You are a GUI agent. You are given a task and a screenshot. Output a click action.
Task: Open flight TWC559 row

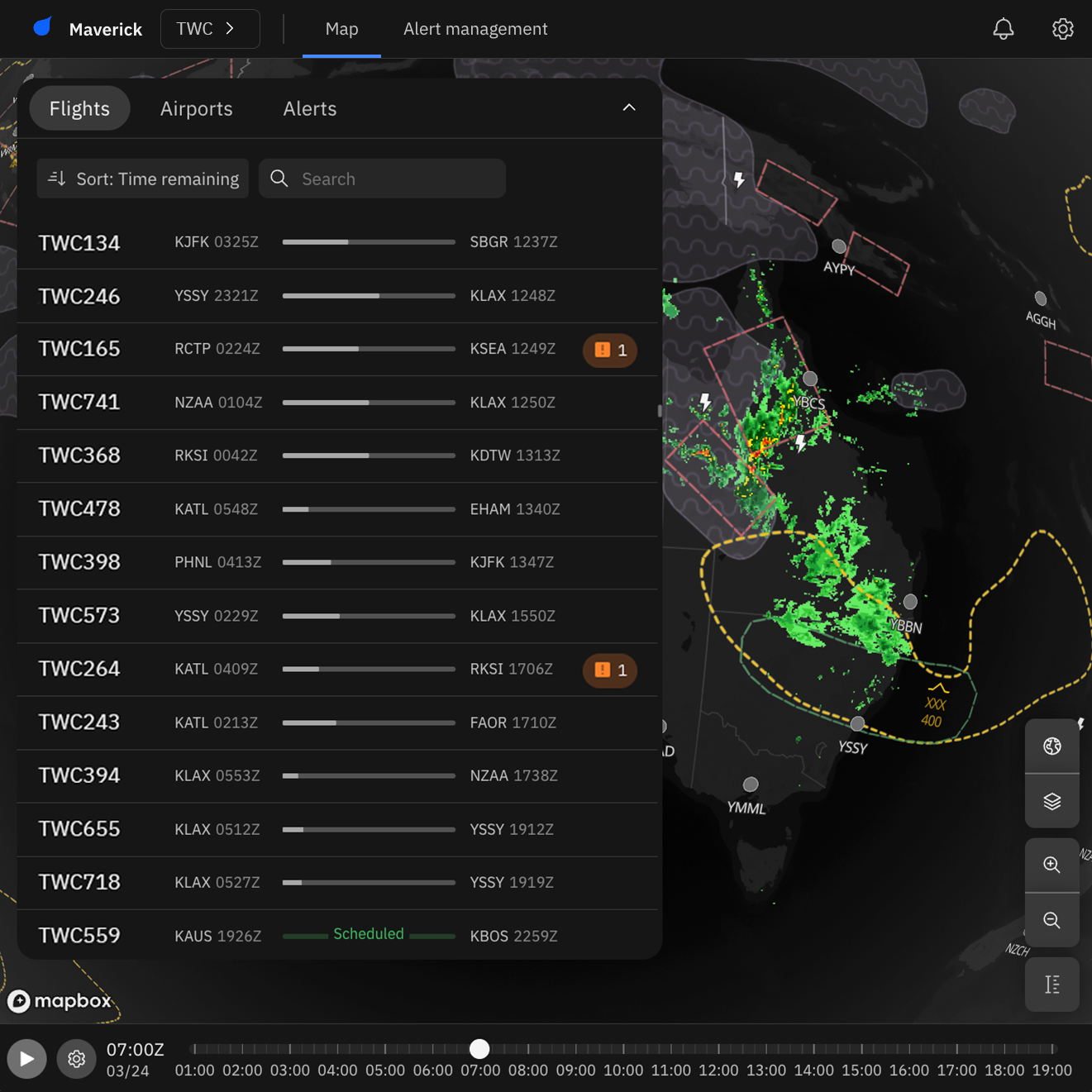click(337, 934)
